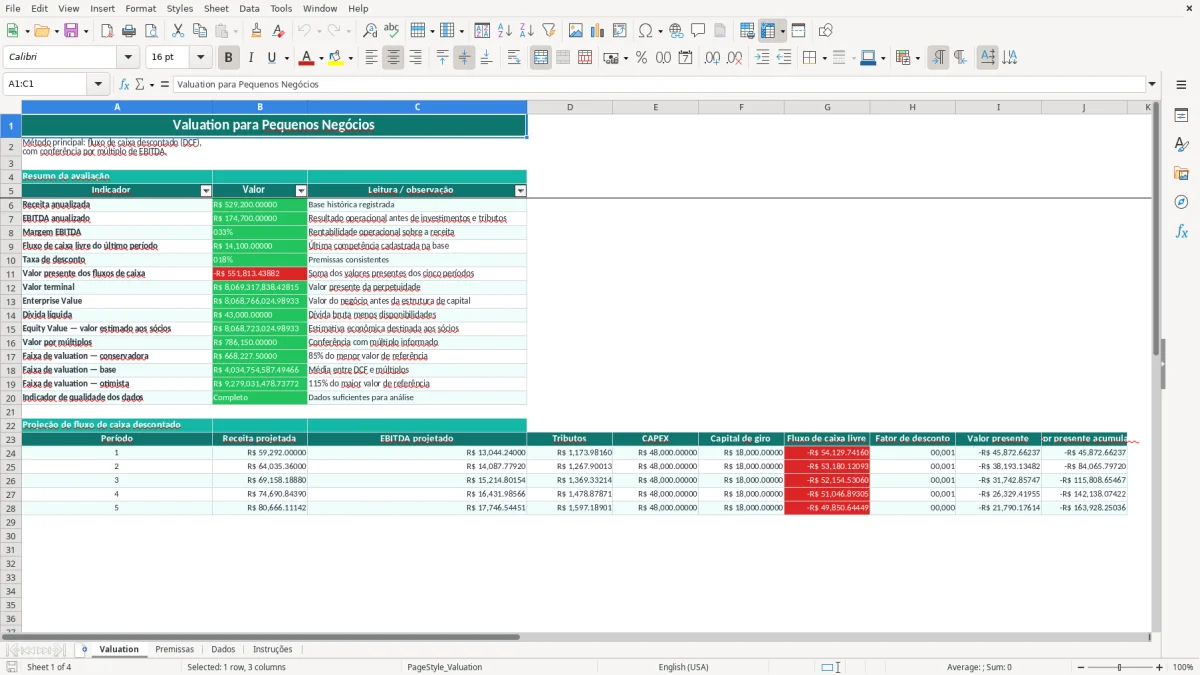The height and width of the screenshot is (675, 1200).
Task: Click zoom in plus button
Action: [x=1159, y=667]
